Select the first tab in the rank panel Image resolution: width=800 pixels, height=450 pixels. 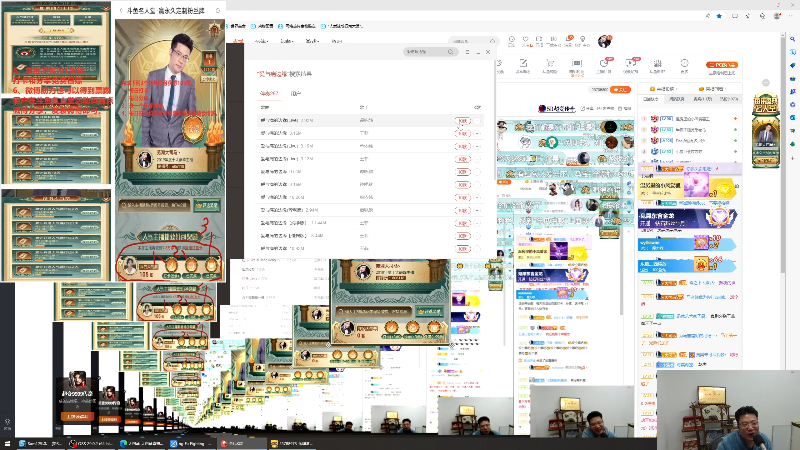[x=651, y=99]
